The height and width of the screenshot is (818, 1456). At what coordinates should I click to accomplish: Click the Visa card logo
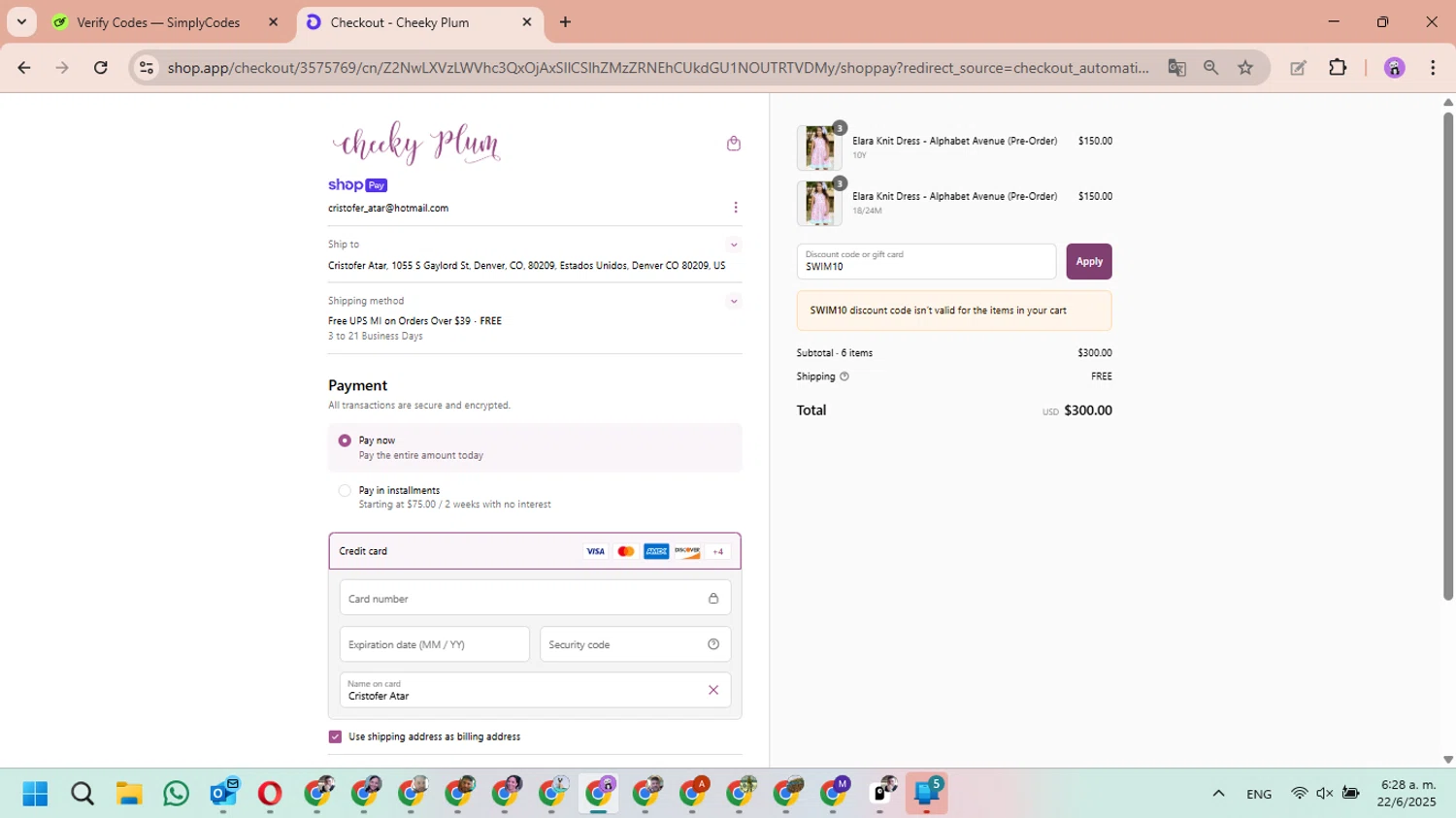pyautogui.click(x=595, y=551)
